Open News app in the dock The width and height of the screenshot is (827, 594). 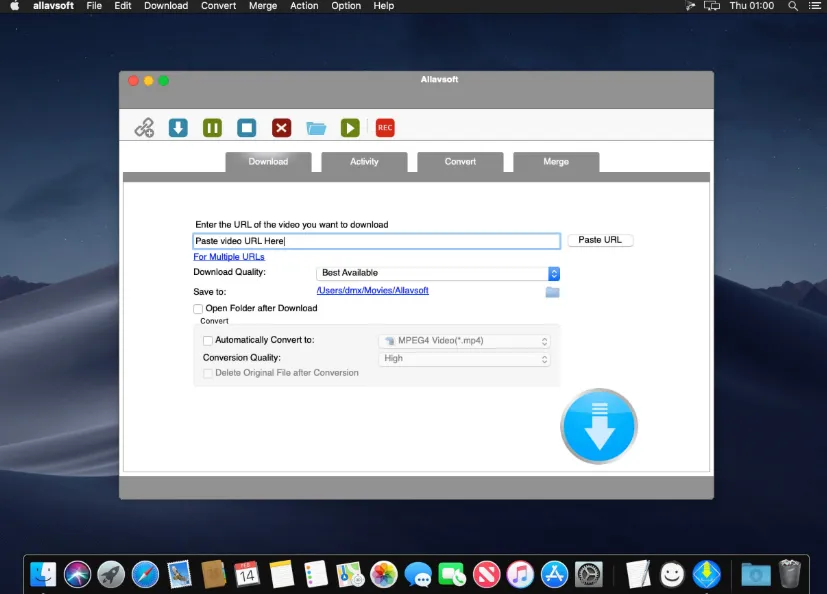coord(486,574)
